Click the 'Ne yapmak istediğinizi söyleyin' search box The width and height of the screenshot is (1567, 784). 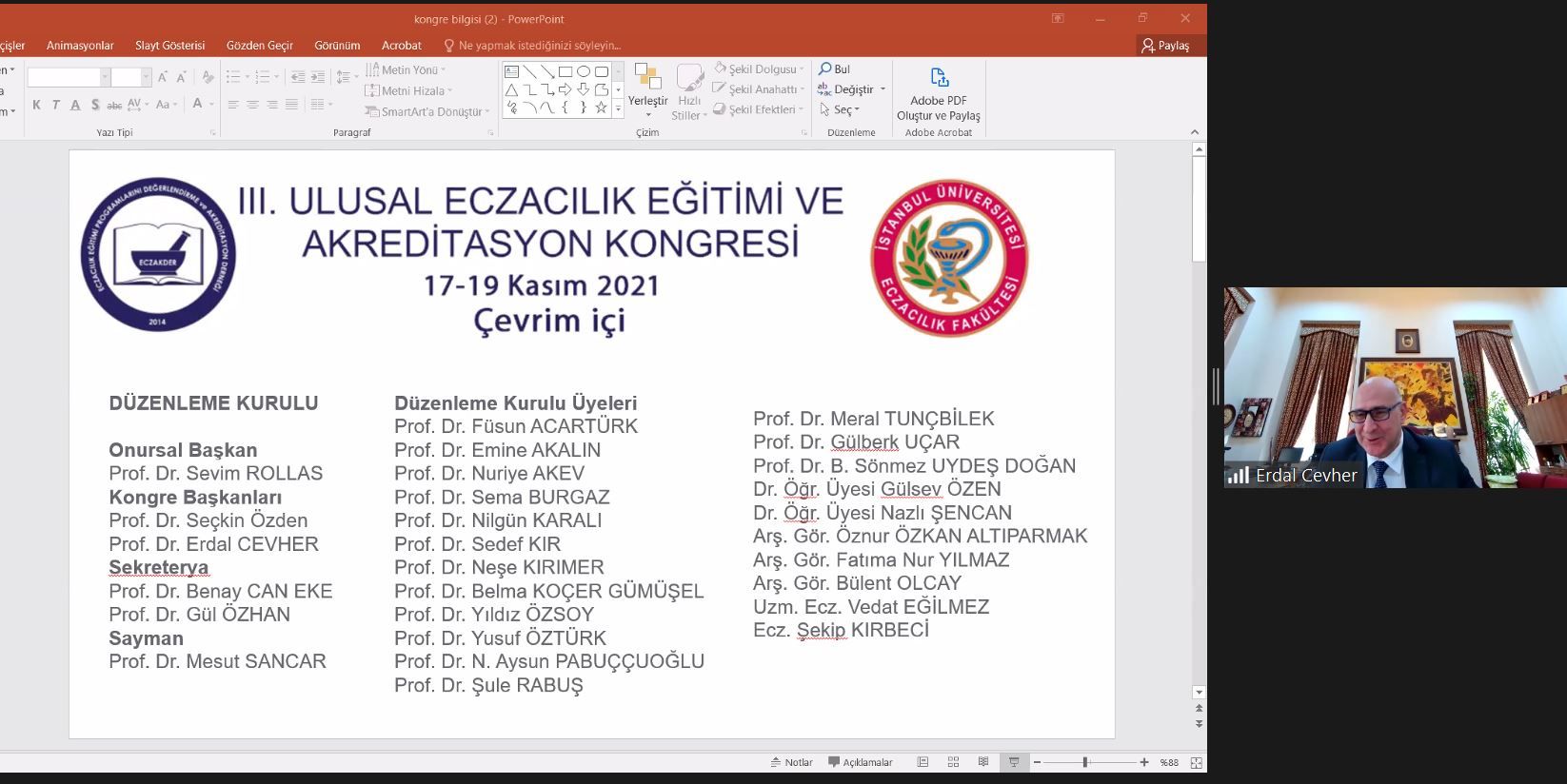(539, 45)
